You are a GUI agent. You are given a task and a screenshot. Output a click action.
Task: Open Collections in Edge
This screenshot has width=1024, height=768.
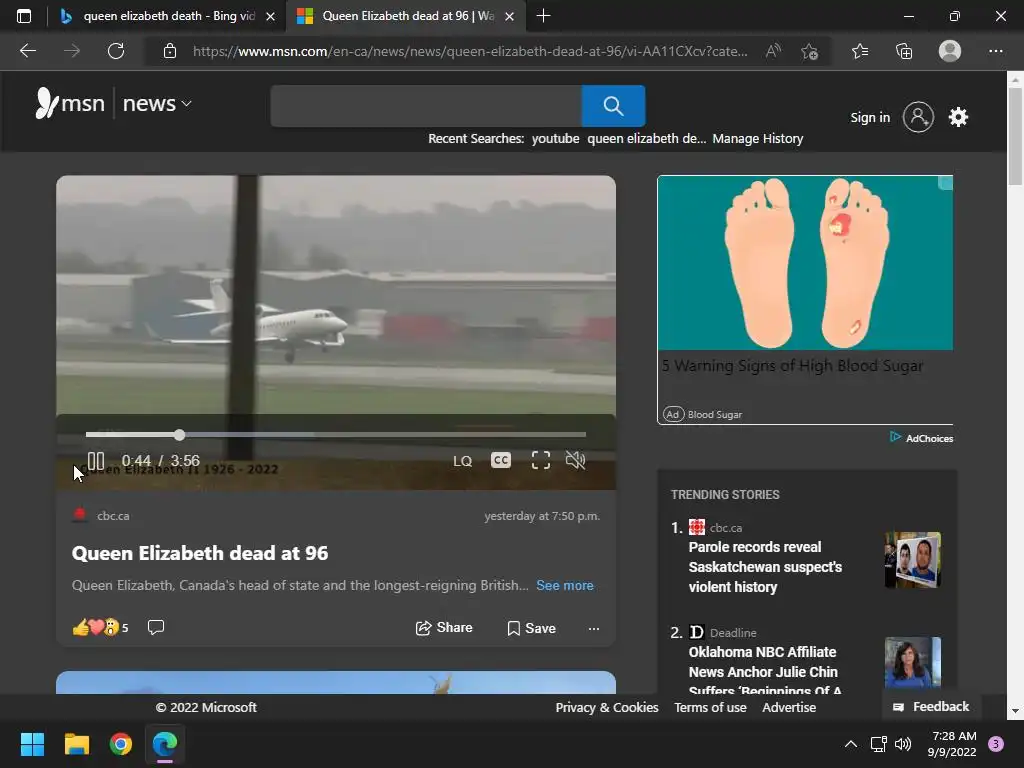pyautogui.click(x=904, y=51)
